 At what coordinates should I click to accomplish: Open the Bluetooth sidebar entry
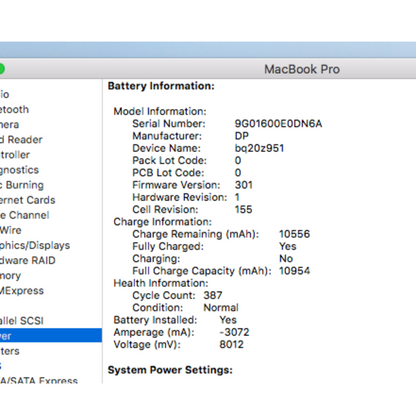coord(14,109)
